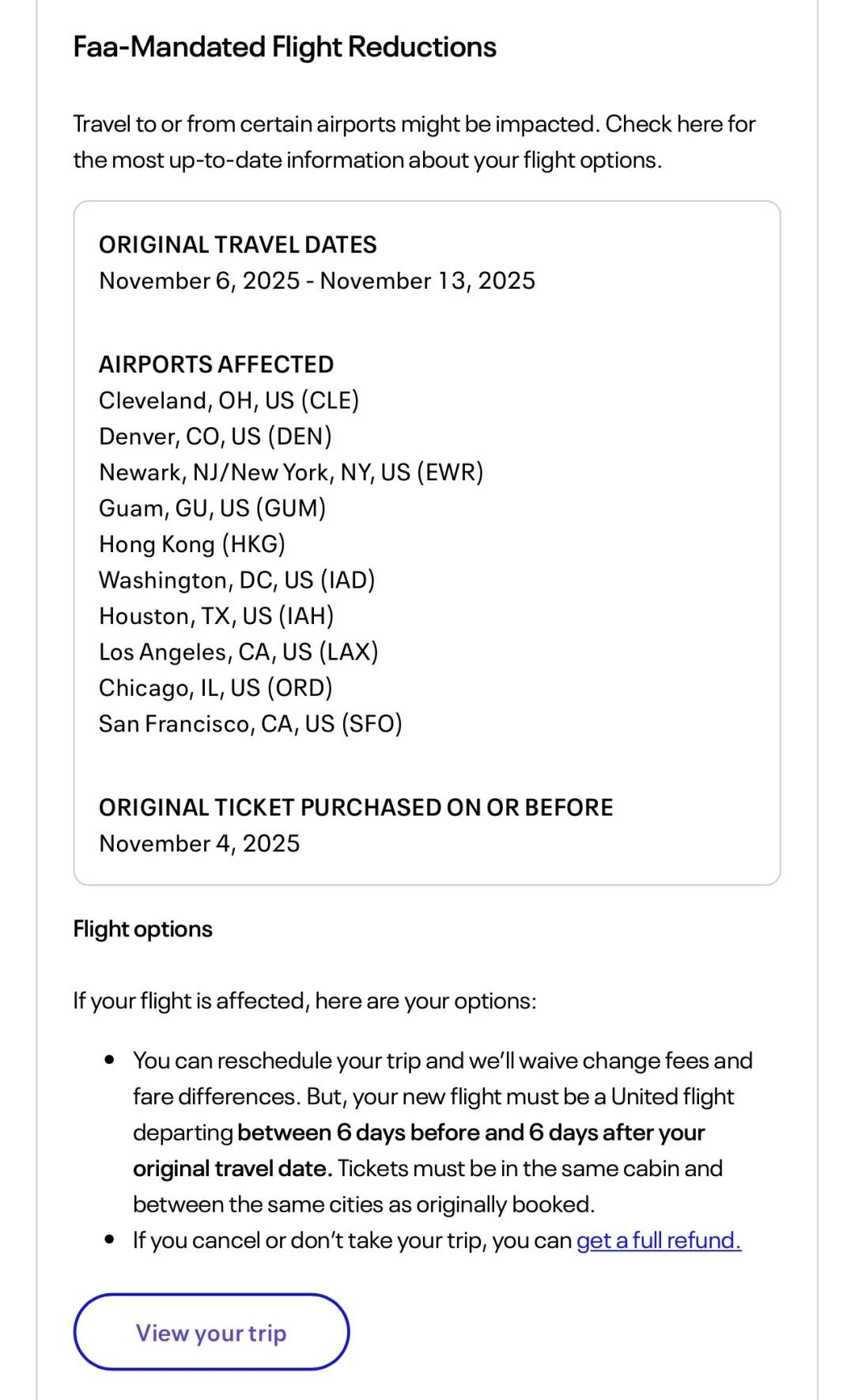Tap the San Francisco, CA (SFO) entry
This screenshot has height=1400, width=854.
coord(250,724)
